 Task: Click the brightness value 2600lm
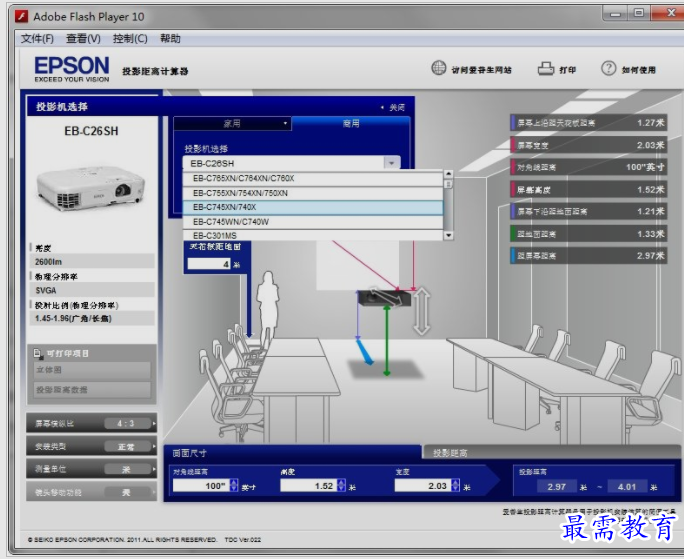(x=92, y=262)
